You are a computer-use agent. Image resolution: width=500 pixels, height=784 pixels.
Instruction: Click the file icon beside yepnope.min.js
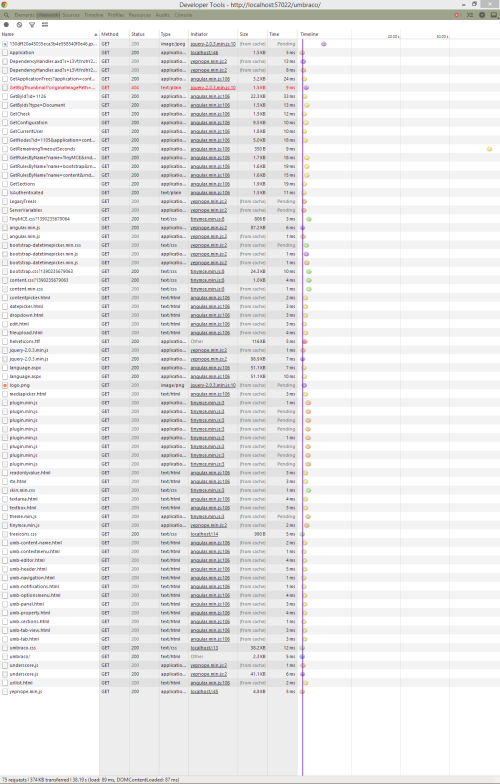coord(5,692)
